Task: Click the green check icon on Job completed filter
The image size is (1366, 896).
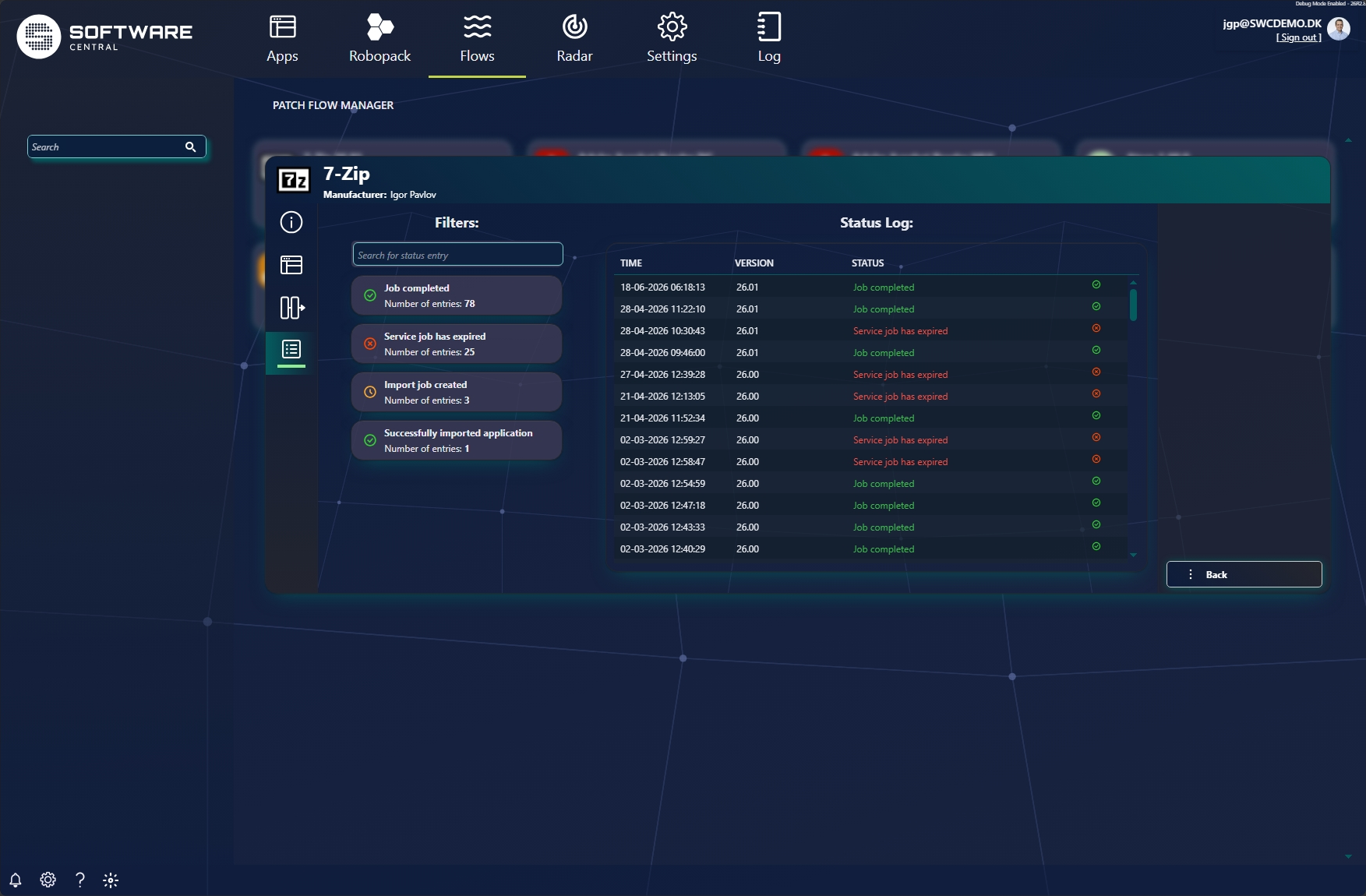Action: [x=370, y=295]
